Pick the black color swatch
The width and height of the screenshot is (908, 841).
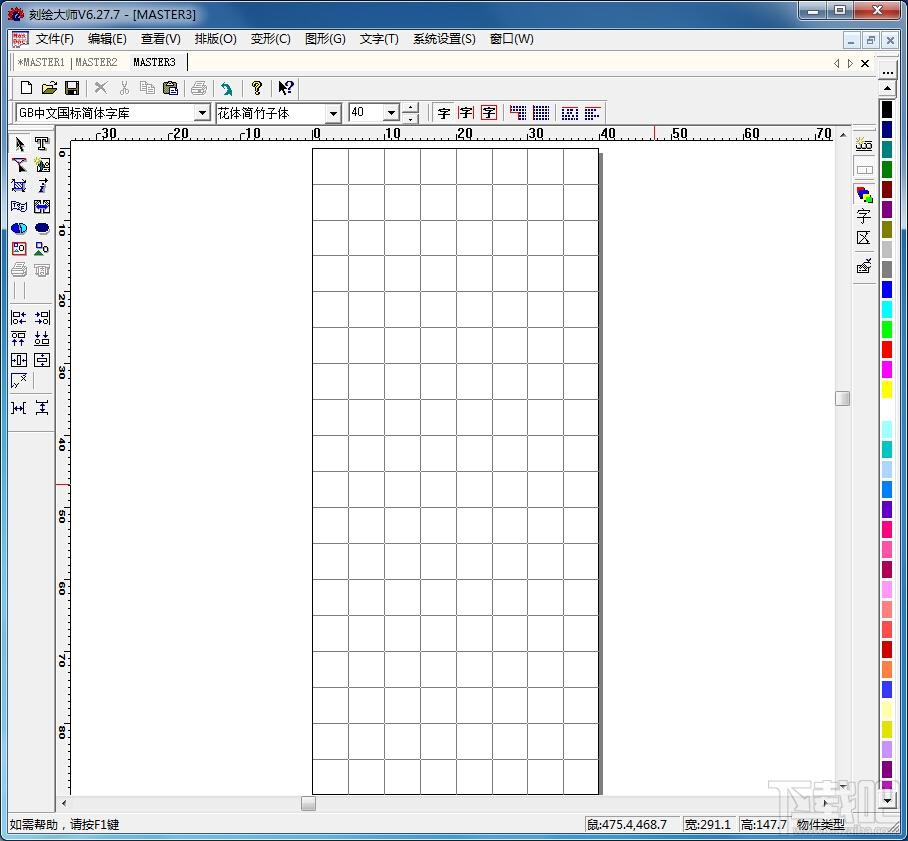click(887, 109)
